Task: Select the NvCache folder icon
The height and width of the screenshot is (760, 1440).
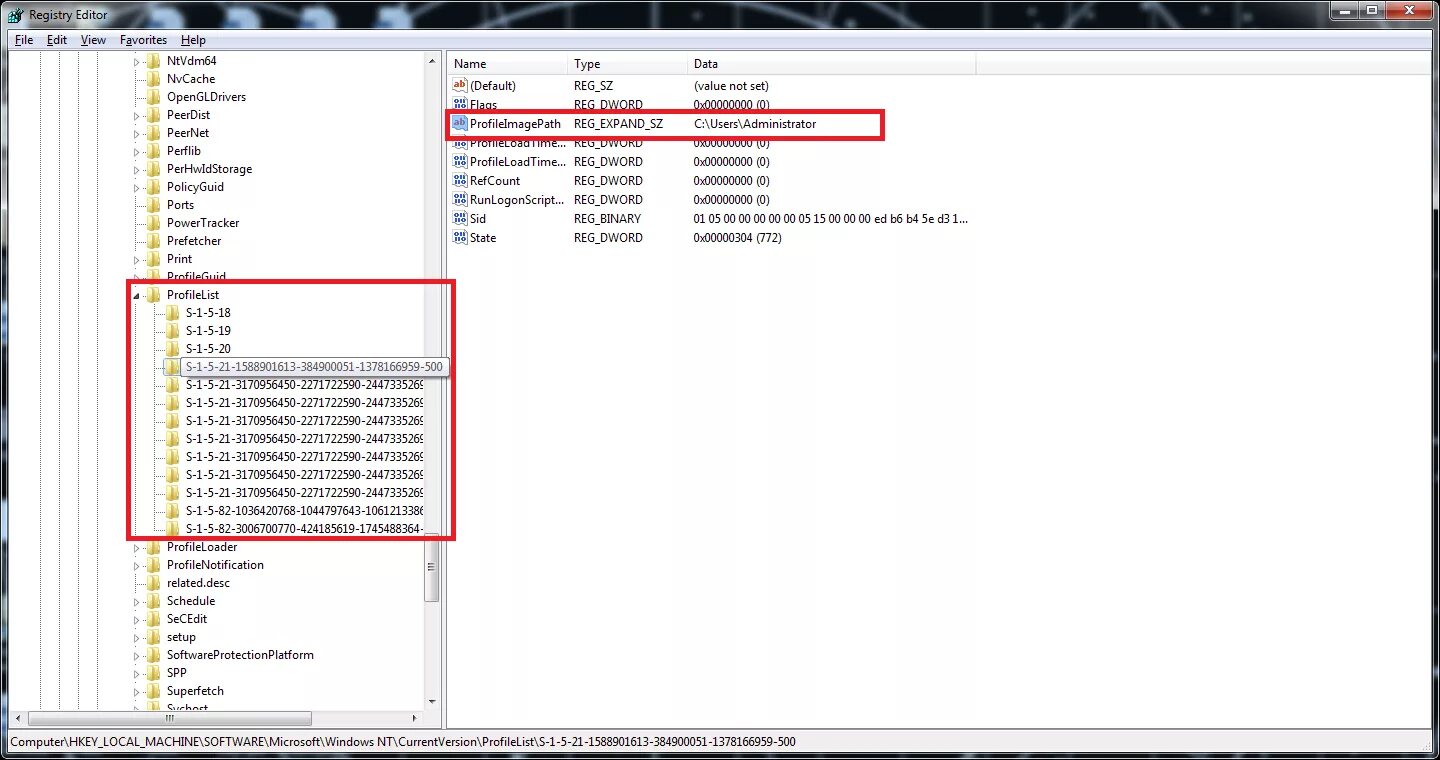Action: tap(152, 79)
